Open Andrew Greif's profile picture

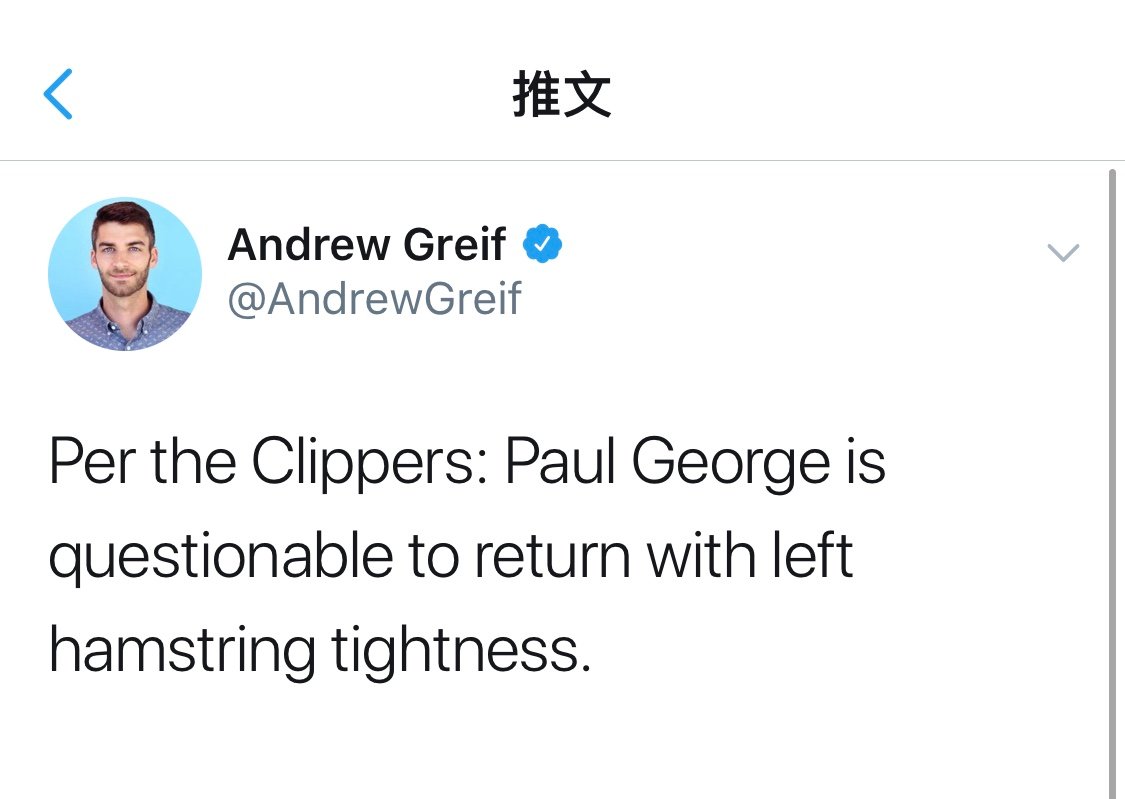point(125,274)
